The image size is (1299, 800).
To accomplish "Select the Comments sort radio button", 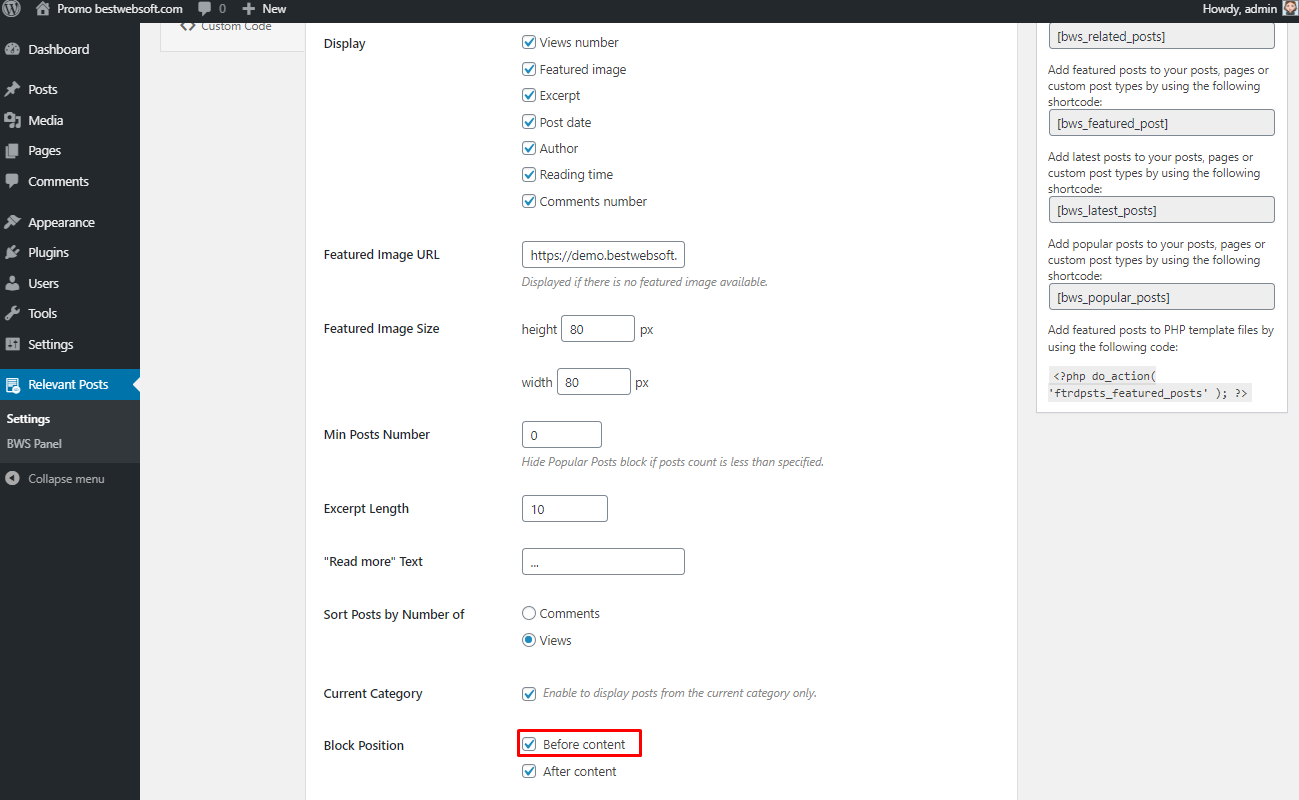I will pyautogui.click(x=529, y=613).
